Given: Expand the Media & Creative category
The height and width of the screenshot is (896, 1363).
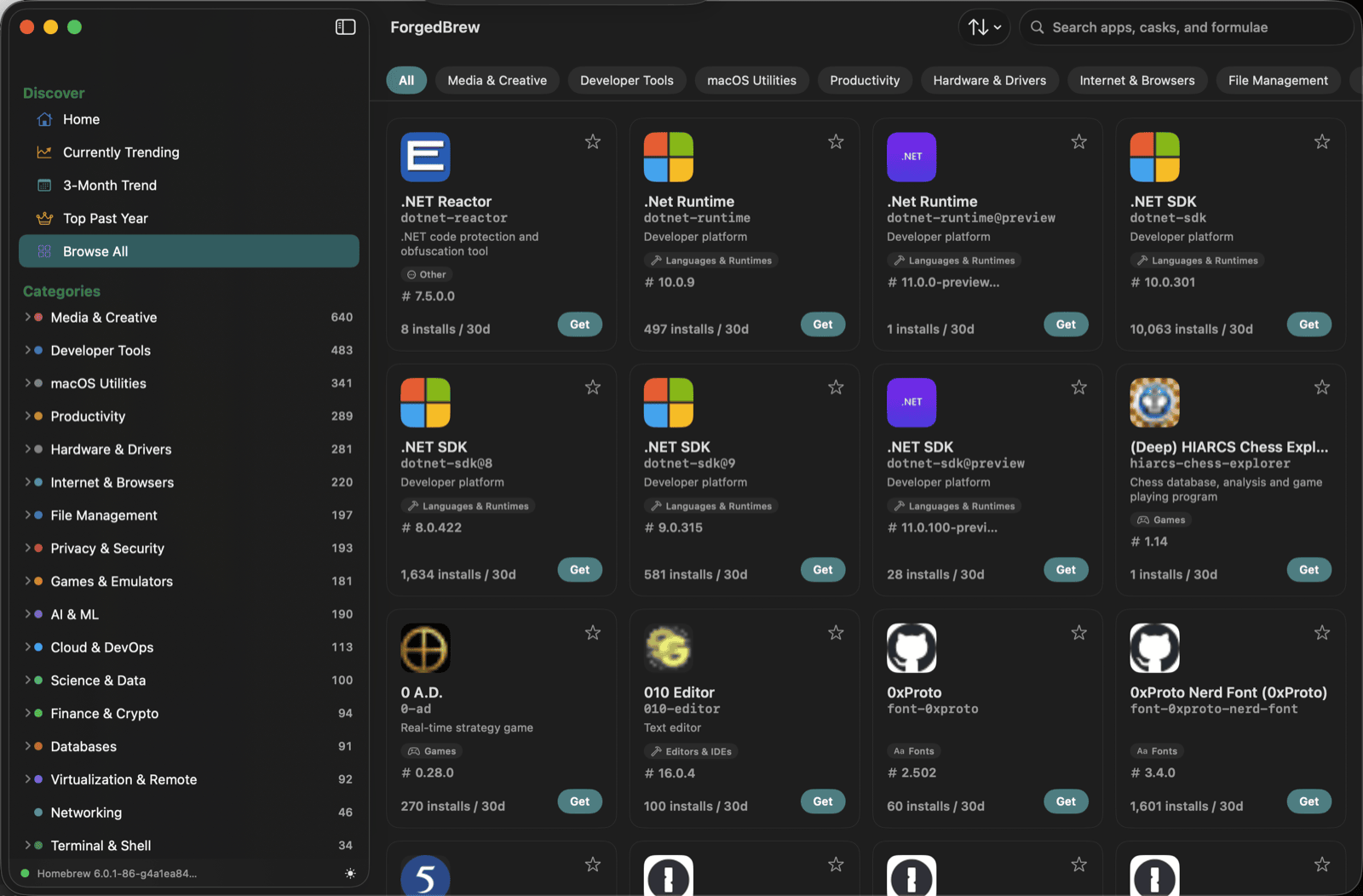Looking at the screenshot, I should [27, 317].
